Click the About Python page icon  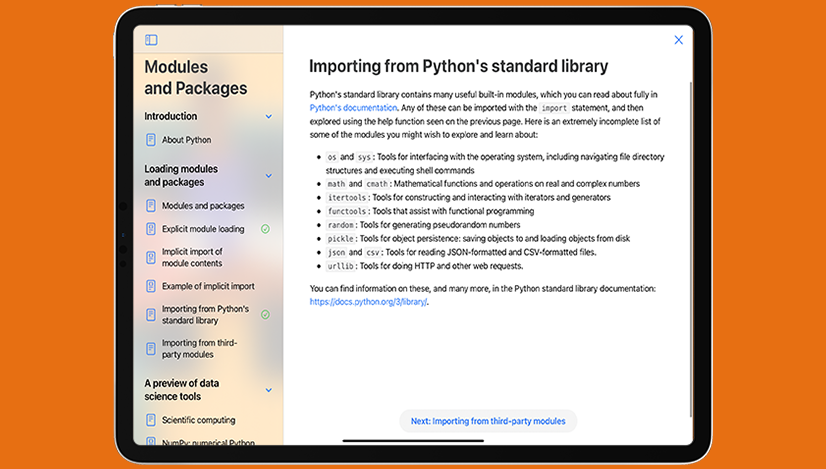(150, 140)
